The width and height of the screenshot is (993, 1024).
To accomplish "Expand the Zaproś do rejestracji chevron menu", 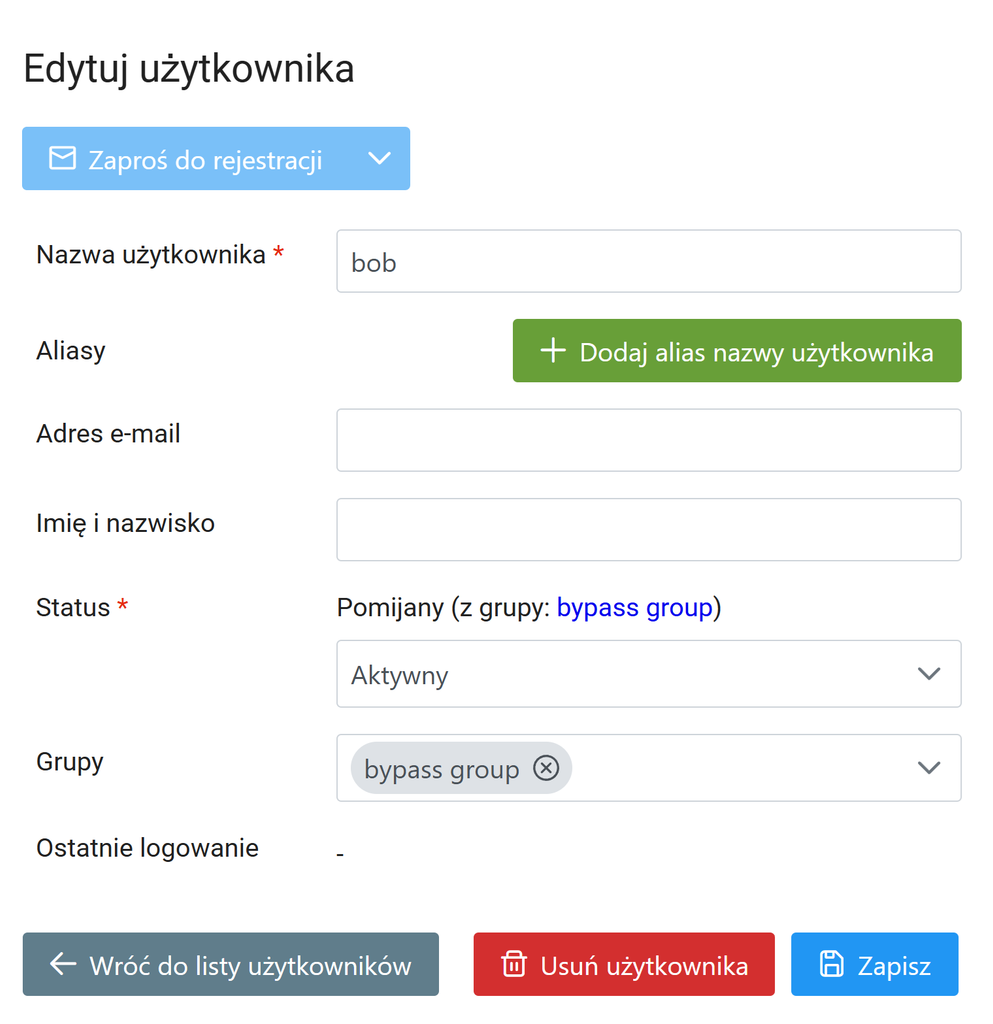I will [379, 159].
